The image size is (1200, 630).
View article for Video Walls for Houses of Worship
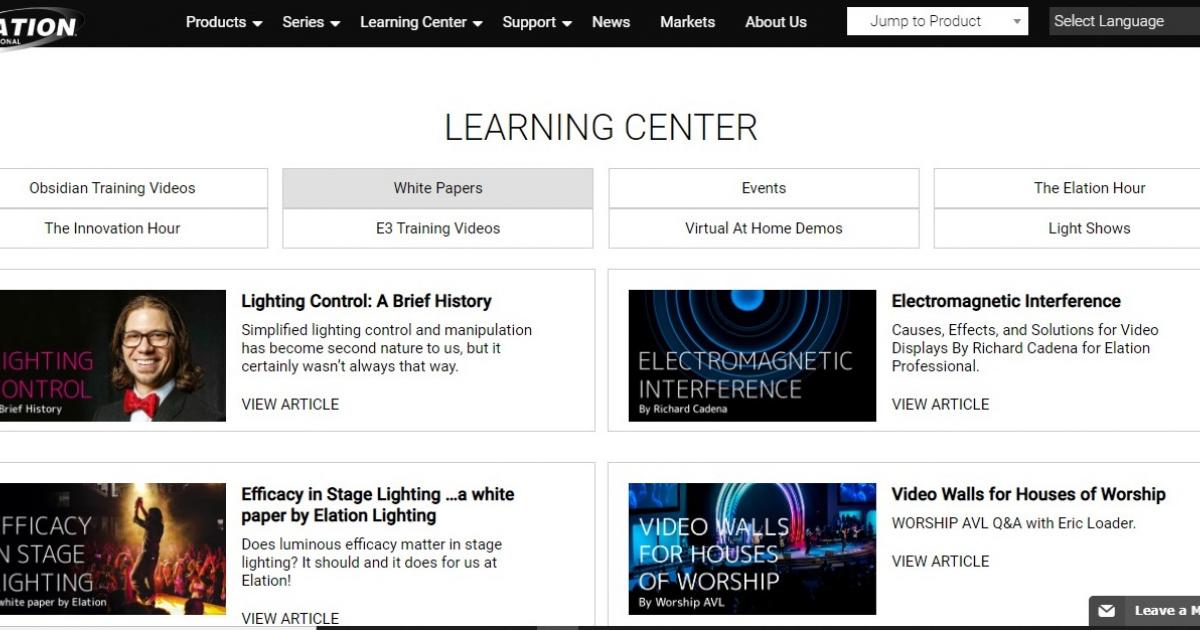pyautogui.click(x=940, y=561)
